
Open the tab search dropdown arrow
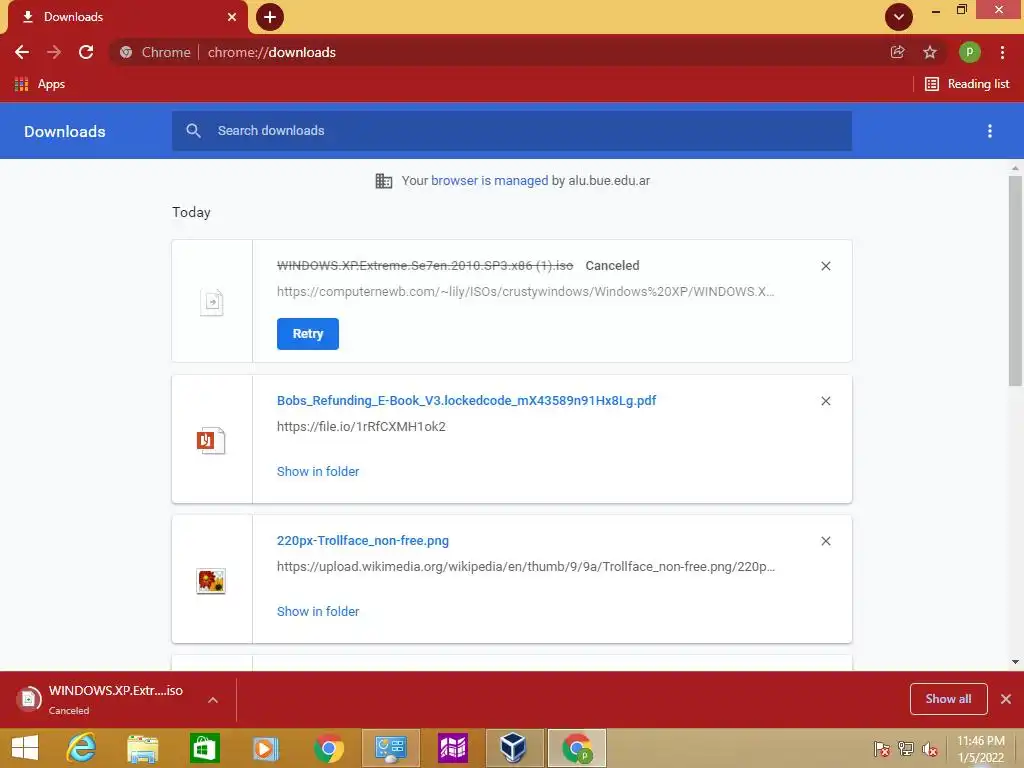point(899,17)
